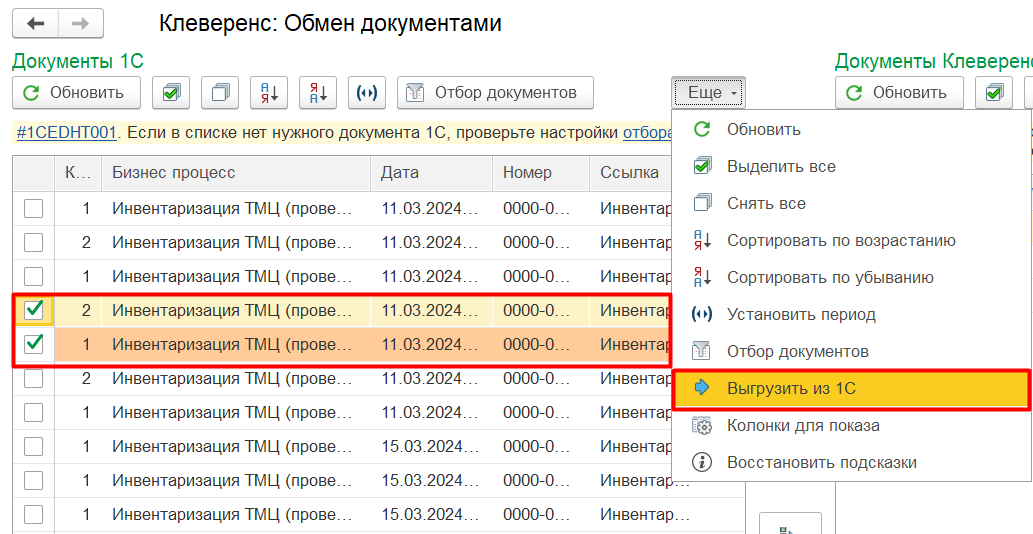1033x534 pixels.
Task: Click the Дата column header
Action: tap(432, 173)
